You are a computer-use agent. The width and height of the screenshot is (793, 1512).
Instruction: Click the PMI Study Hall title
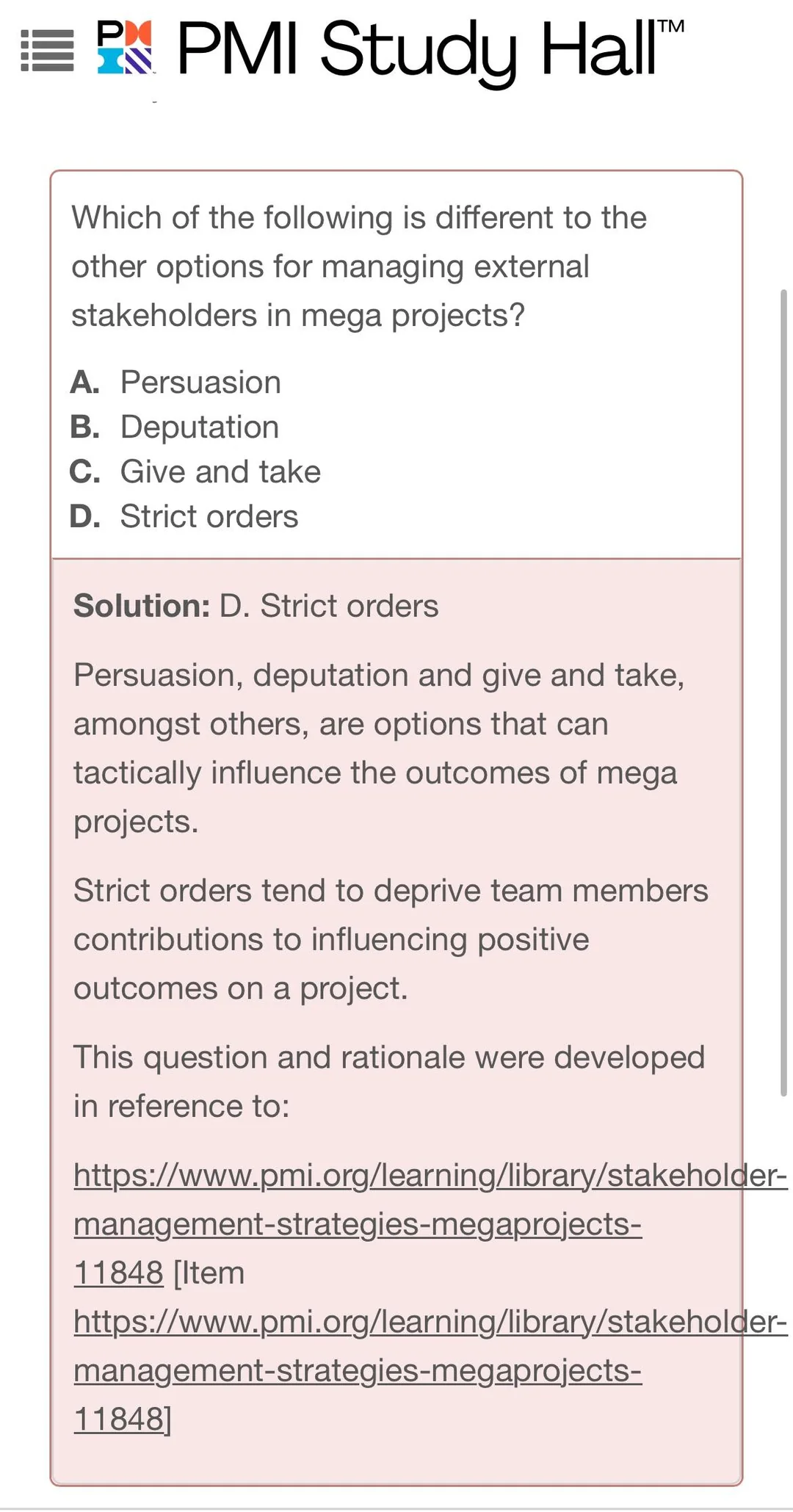(415, 50)
